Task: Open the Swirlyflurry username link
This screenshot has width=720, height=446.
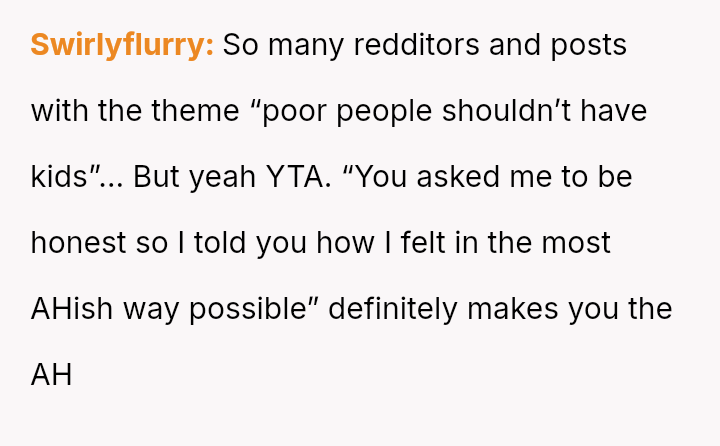Action: pyautogui.click(x=122, y=45)
